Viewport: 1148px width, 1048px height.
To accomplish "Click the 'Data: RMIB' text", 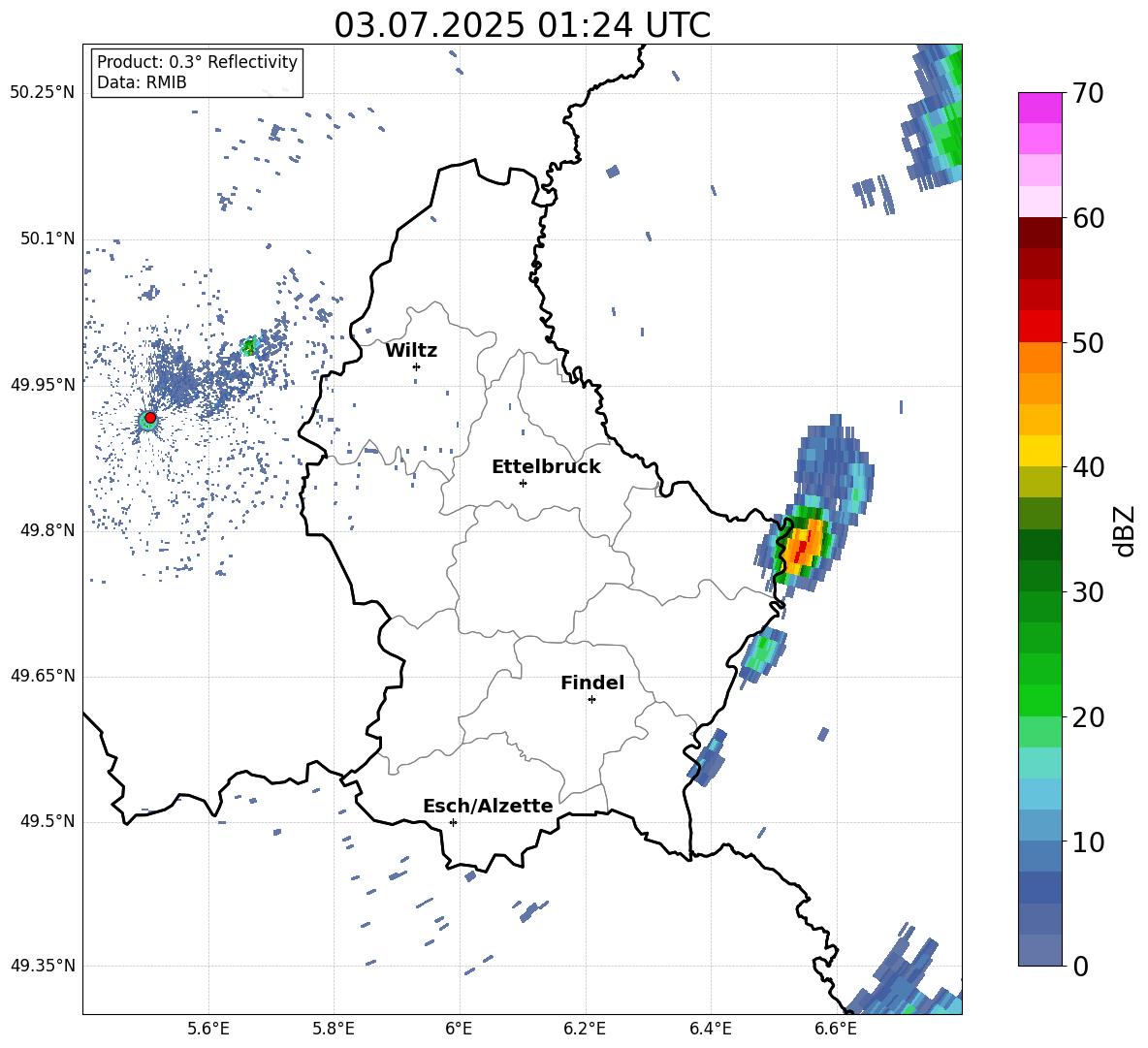I will 142,82.
